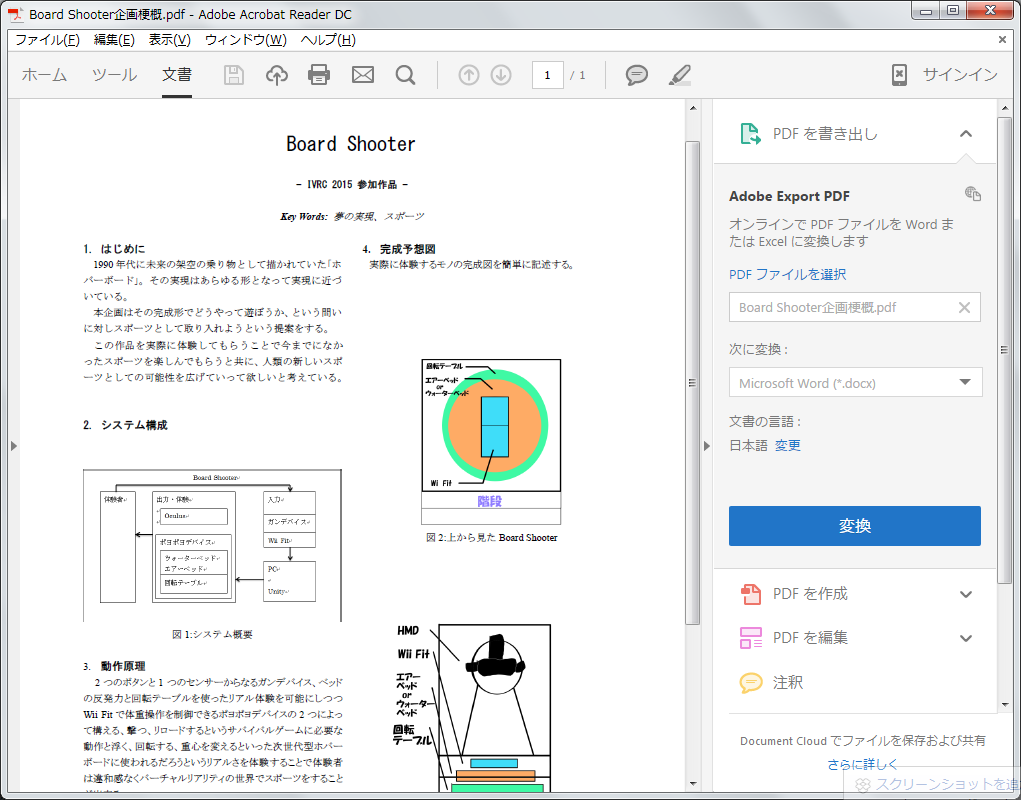Click the PDF を作成 create icon

[750, 594]
